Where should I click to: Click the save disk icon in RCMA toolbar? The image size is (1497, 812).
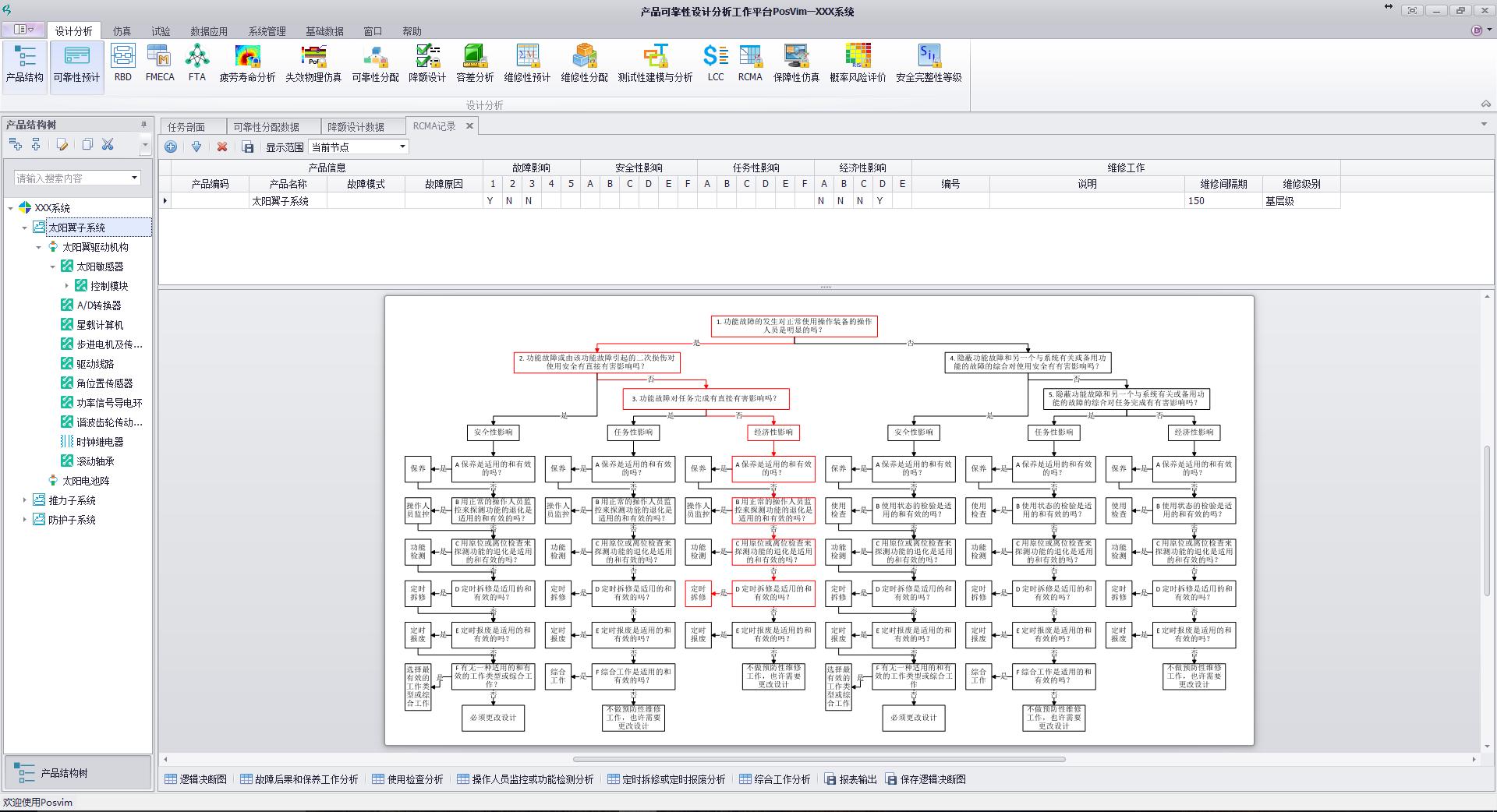tap(248, 147)
